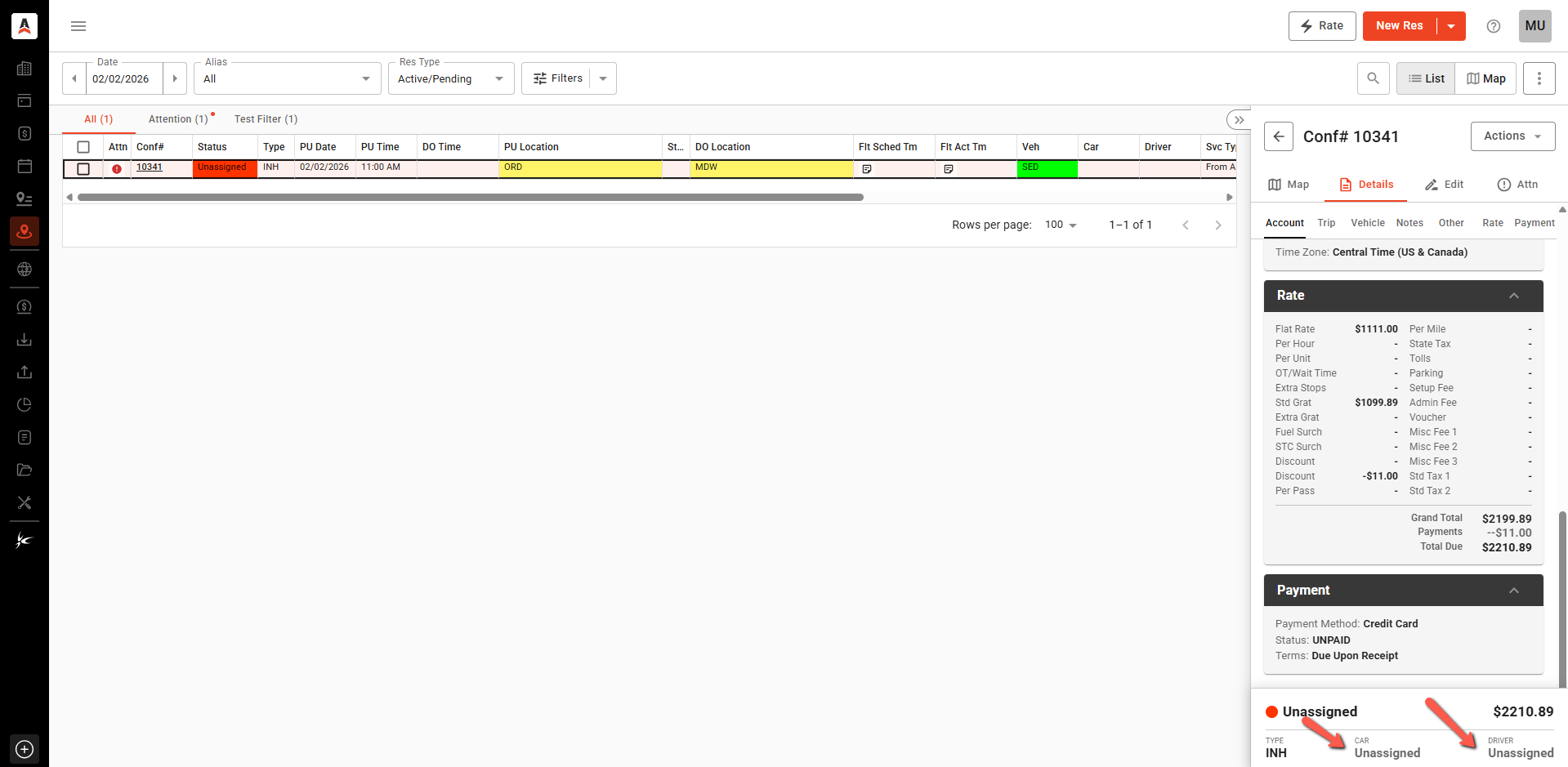Open confirmation link 10341
The height and width of the screenshot is (767, 1568).
pos(150,167)
